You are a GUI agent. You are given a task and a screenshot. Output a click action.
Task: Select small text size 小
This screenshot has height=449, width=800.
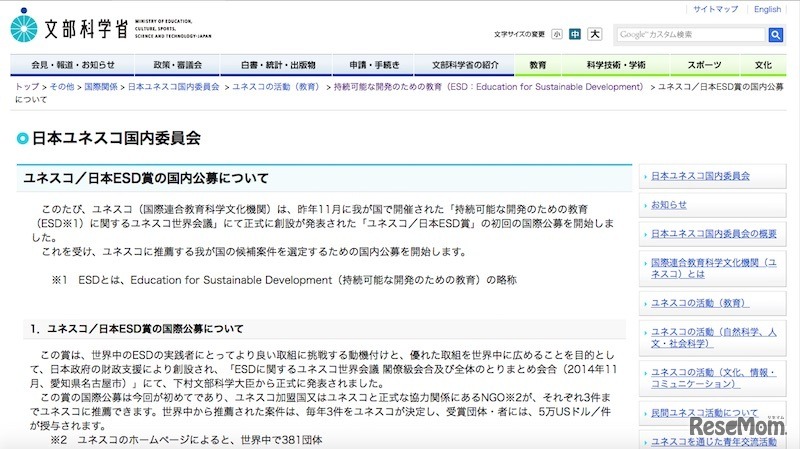(557, 34)
